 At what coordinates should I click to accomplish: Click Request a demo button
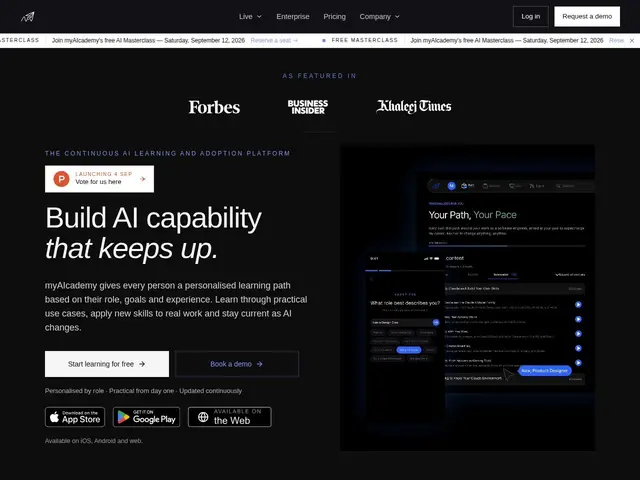(587, 16)
